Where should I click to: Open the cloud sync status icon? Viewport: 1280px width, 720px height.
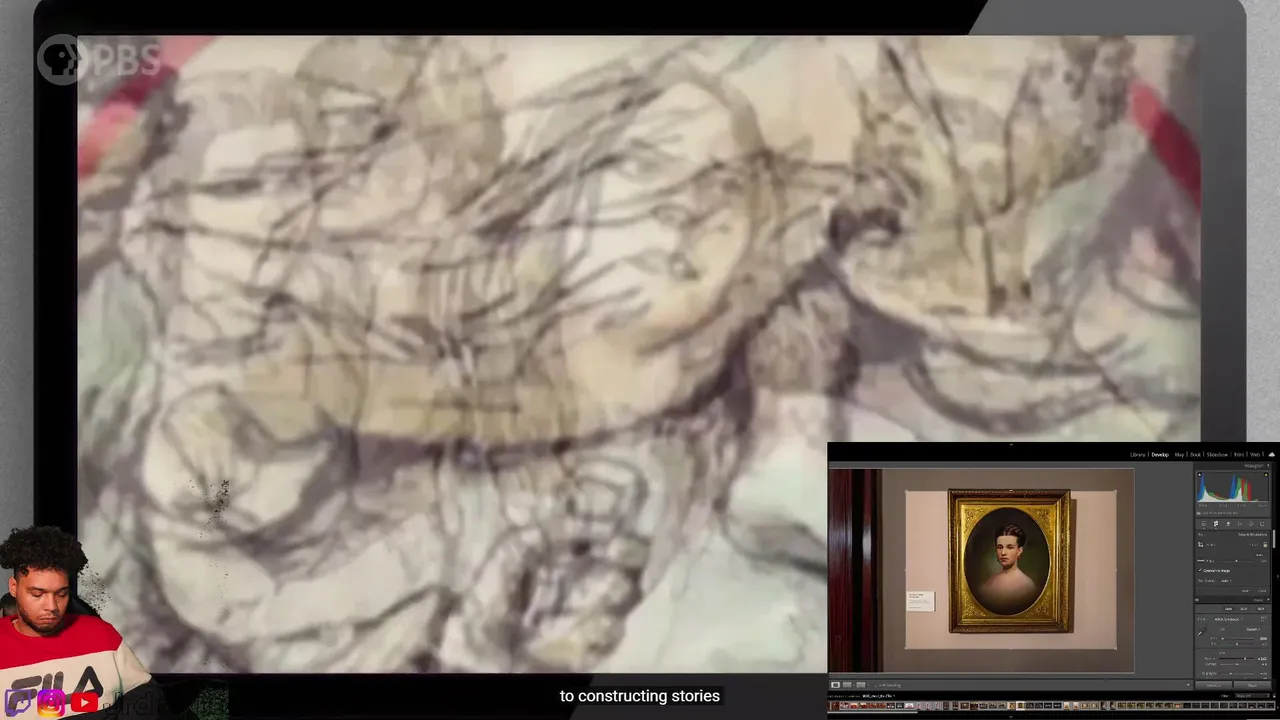1271,454
